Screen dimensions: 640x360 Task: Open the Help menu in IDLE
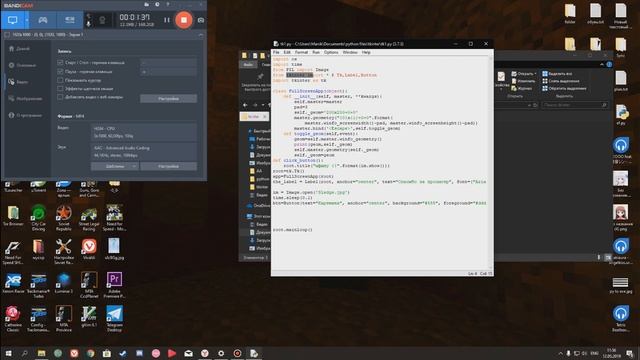(x=366, y=52)
